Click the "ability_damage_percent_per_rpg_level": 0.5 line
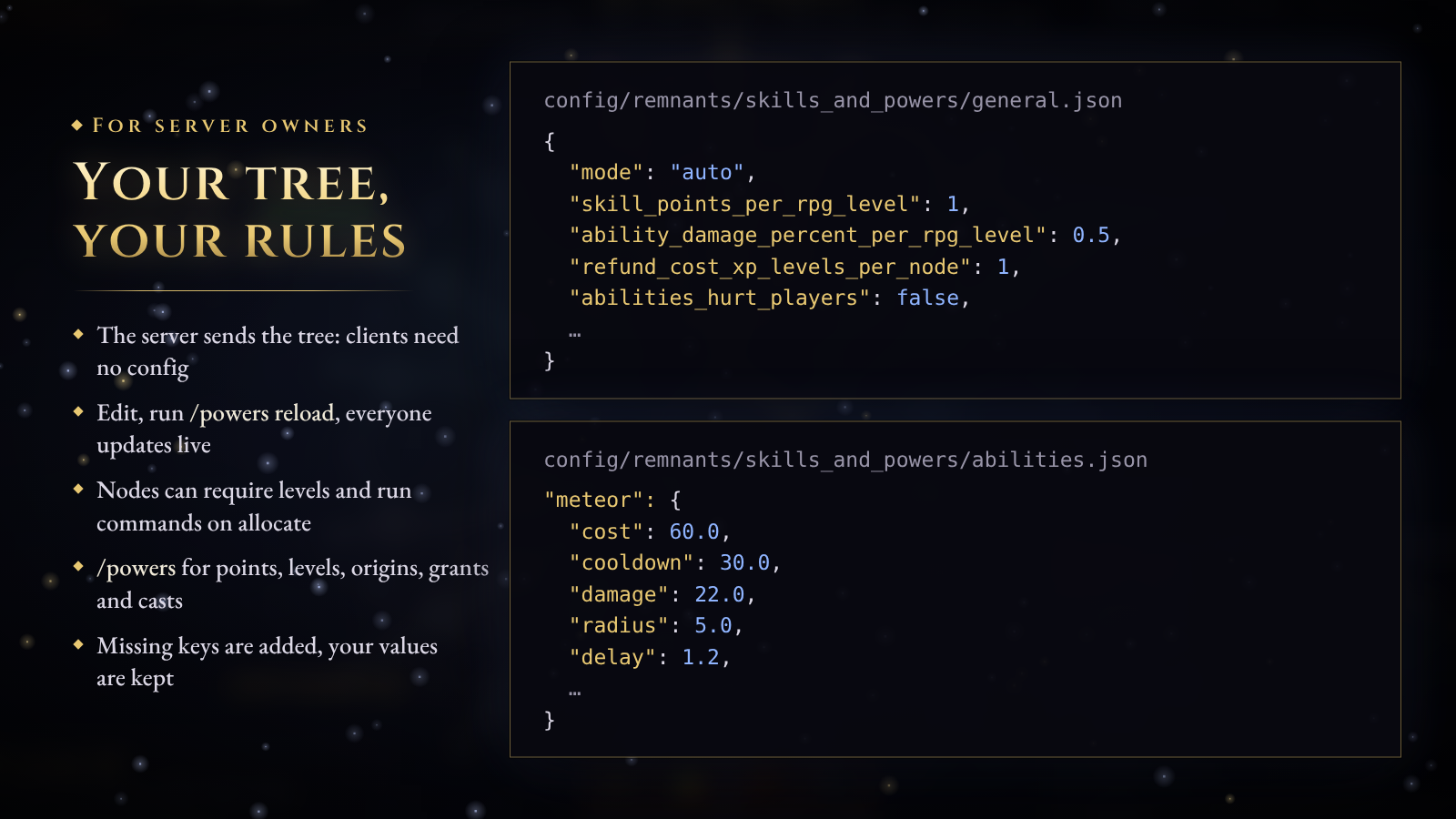Viewport: 1456px width, 819px height. [x=845, y=235]
